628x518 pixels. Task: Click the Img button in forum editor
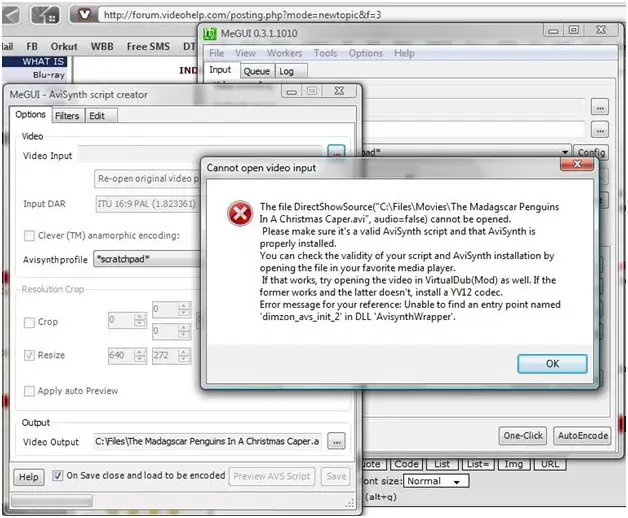point(513,464)
